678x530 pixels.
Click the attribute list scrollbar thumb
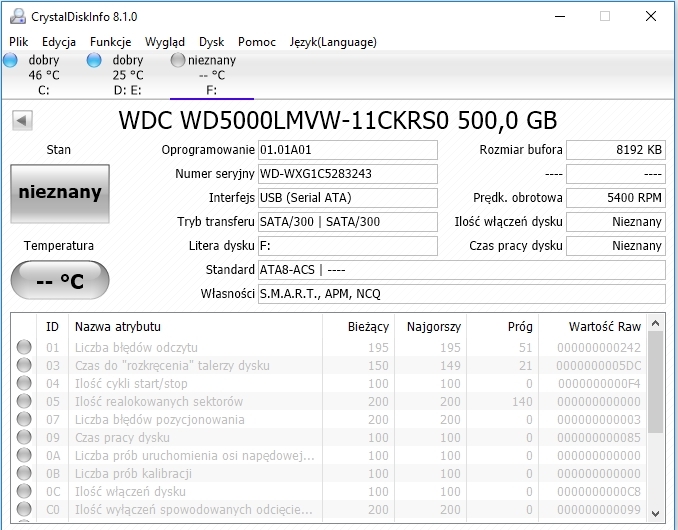(x=656, y=383)
